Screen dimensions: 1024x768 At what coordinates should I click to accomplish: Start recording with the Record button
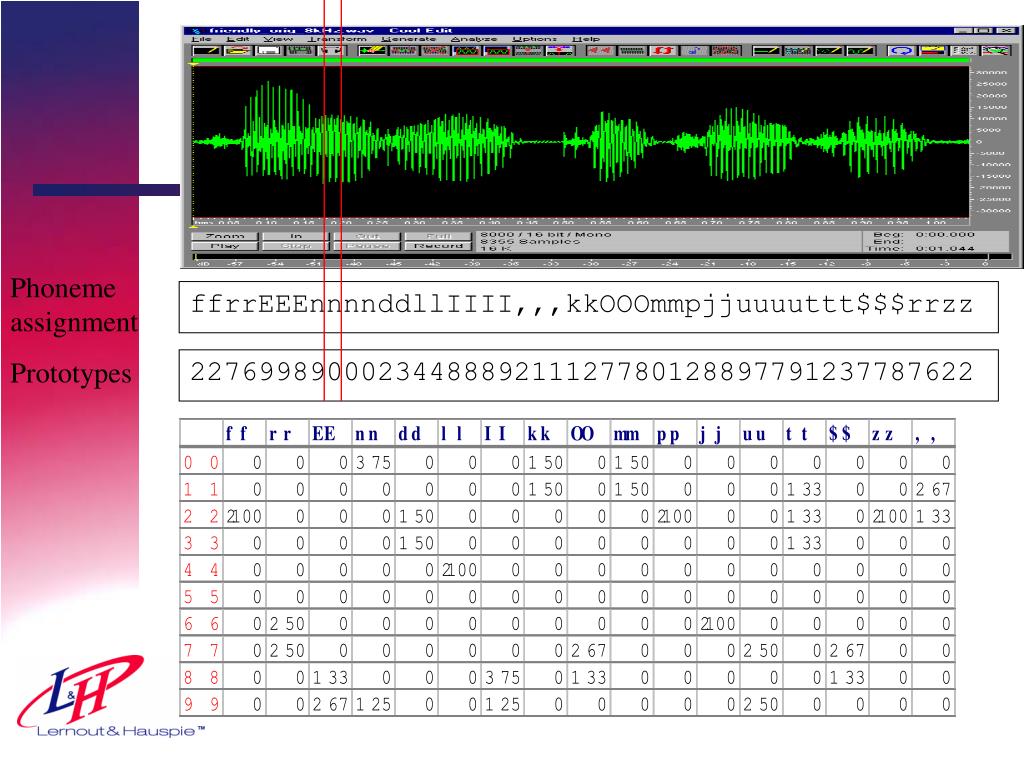[438, 246]
